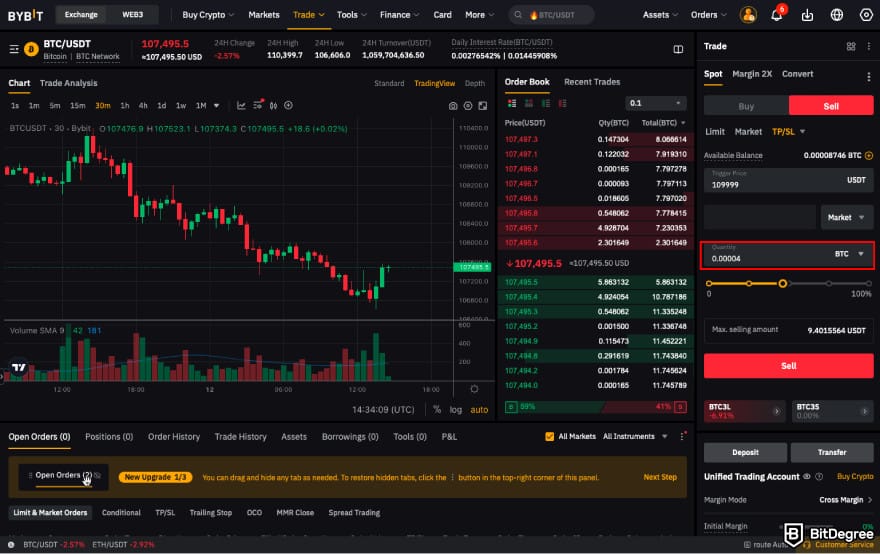
Task: Click the Transfer button
Action: (x=832, y=452)
